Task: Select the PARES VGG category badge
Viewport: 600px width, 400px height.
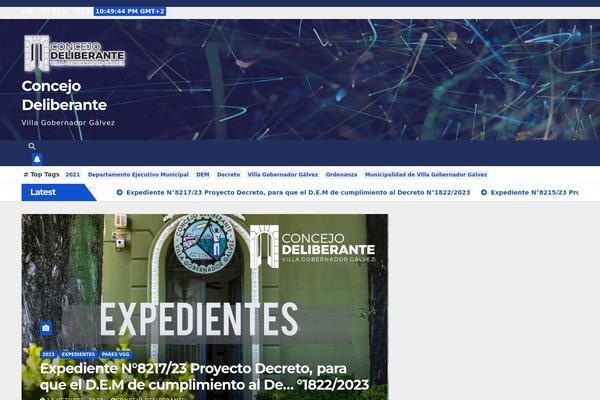Action: point(116,354)
